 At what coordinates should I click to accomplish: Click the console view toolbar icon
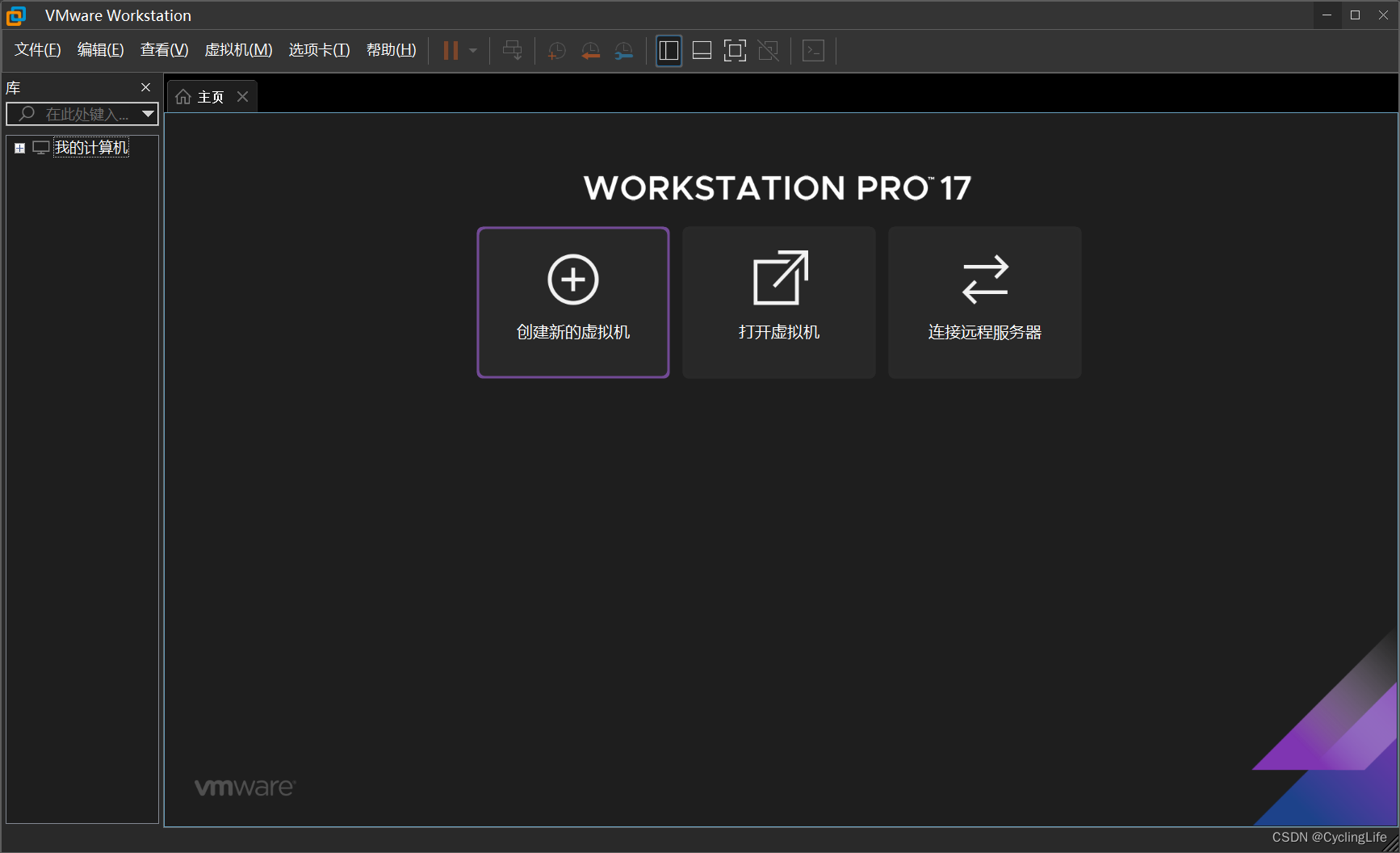click(814, 51)
